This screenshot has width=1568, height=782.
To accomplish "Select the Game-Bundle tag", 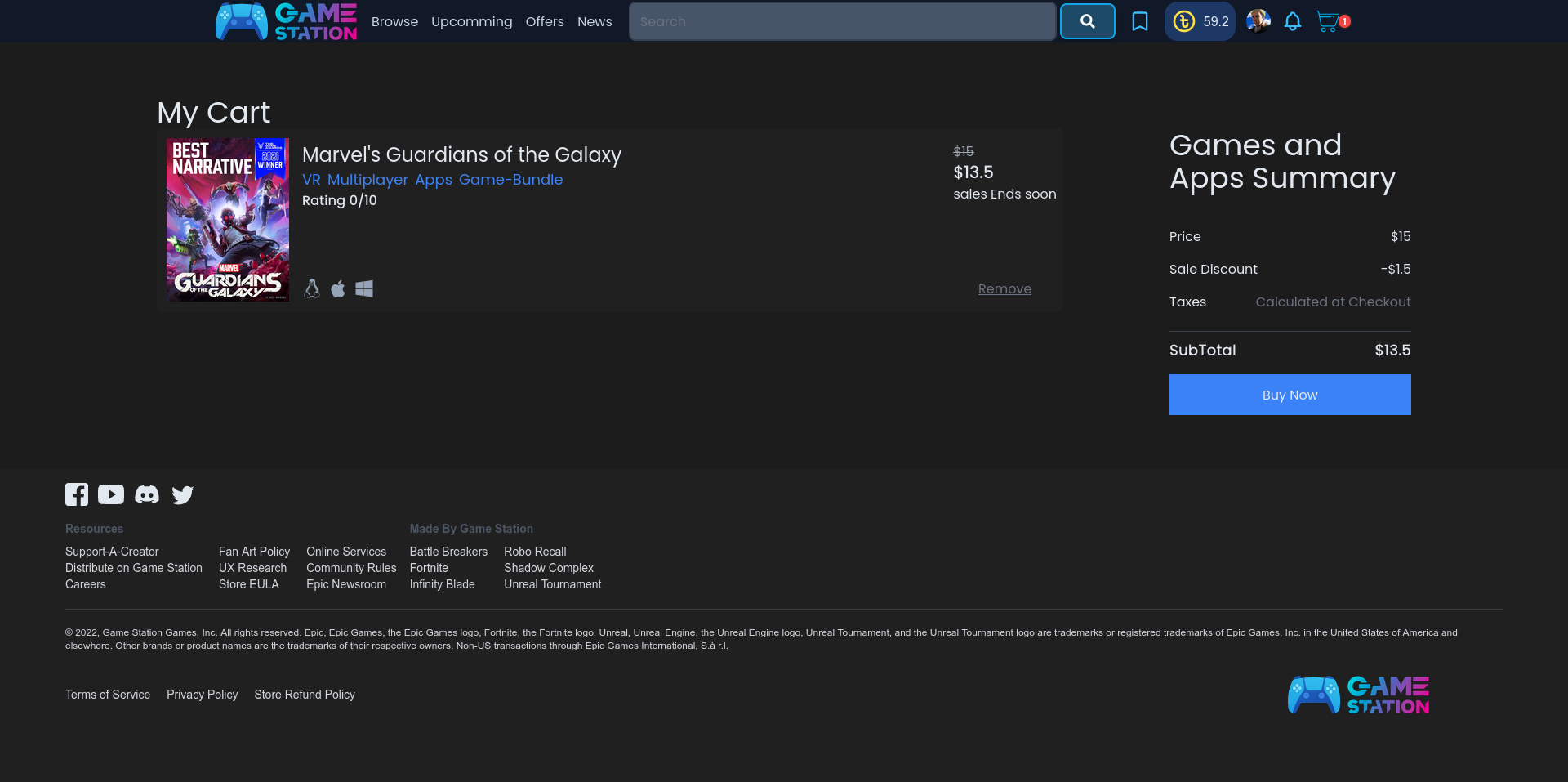I will 510,179.
